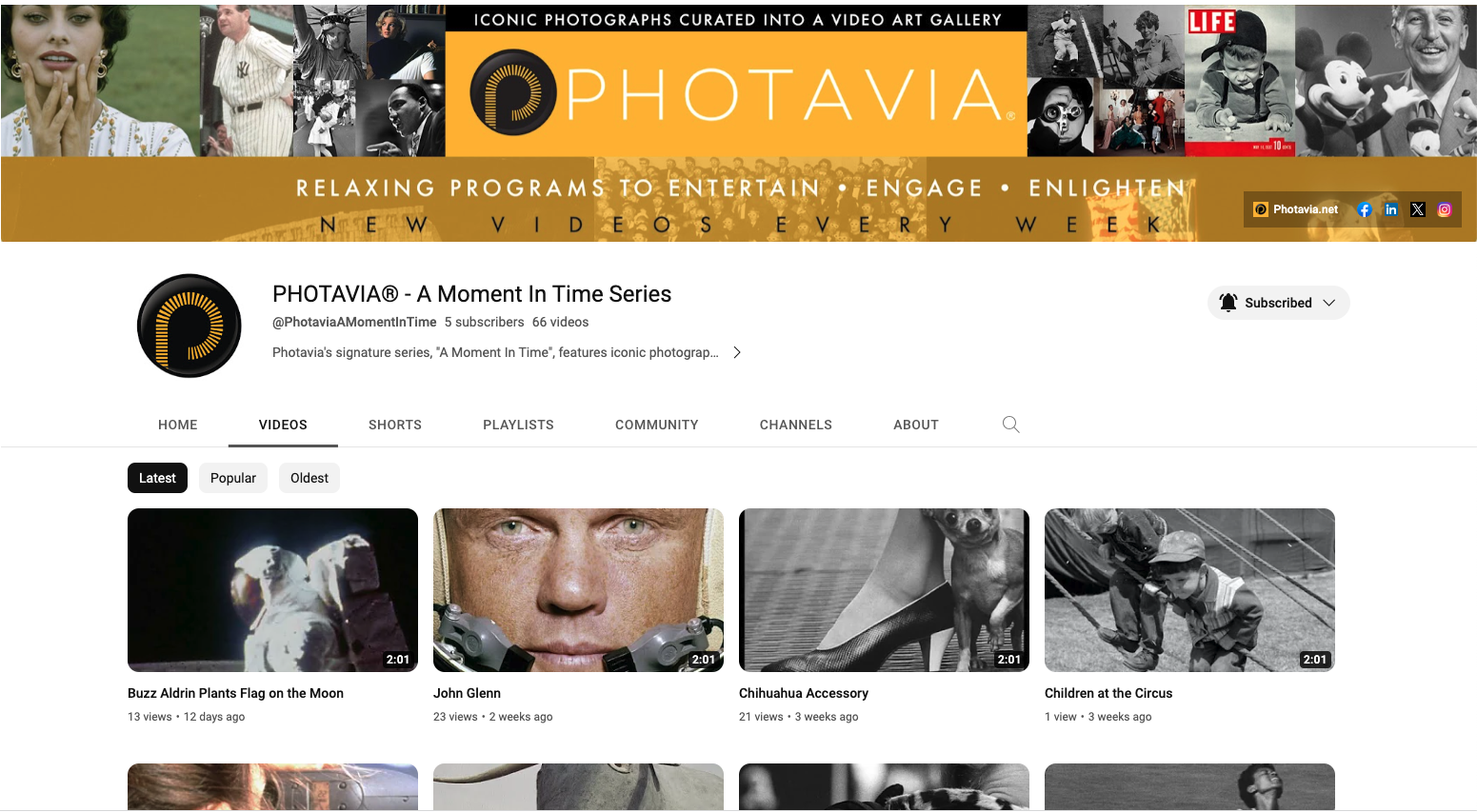Viewport: 1477px width, 812px height.
Task: Open the John Glenn video thumbnail
Action: point(578,590)
